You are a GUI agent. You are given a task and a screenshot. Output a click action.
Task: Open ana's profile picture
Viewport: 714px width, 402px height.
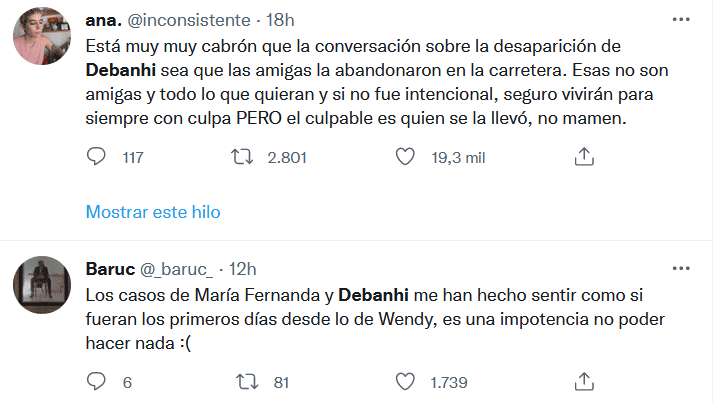(41, 40)
